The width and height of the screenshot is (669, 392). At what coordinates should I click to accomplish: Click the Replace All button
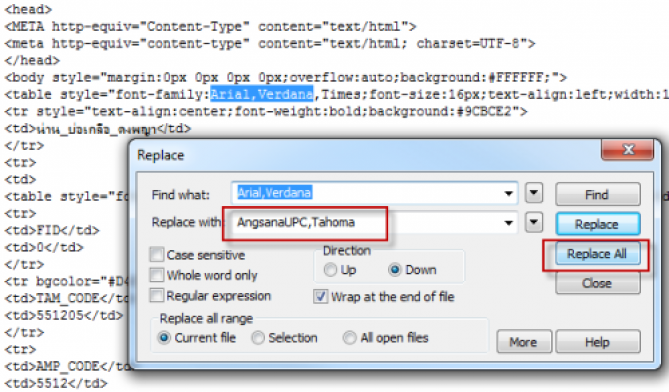click(x=597, y=254)
